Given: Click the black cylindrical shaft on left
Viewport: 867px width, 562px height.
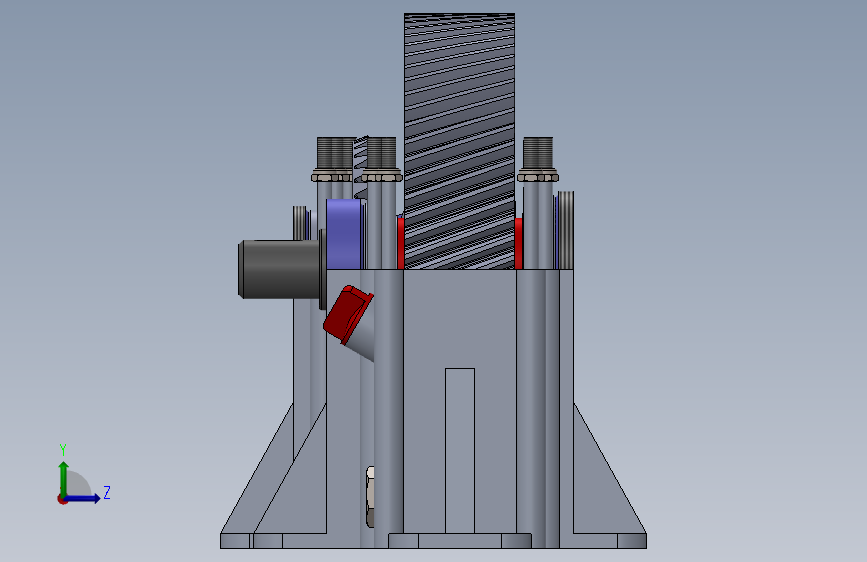Looking at the screenshot, I should coord(279,269).
